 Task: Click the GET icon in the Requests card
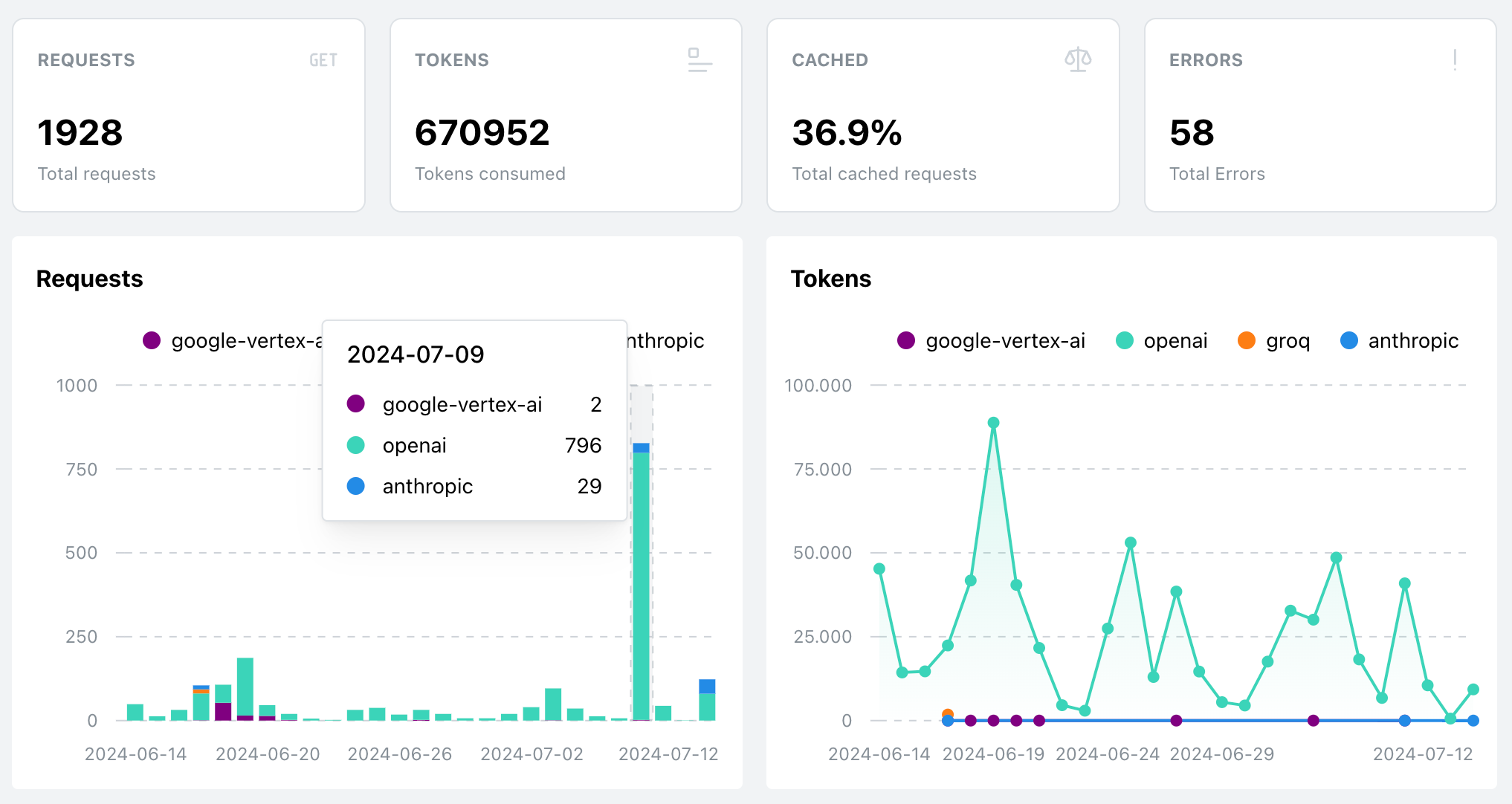323,60
